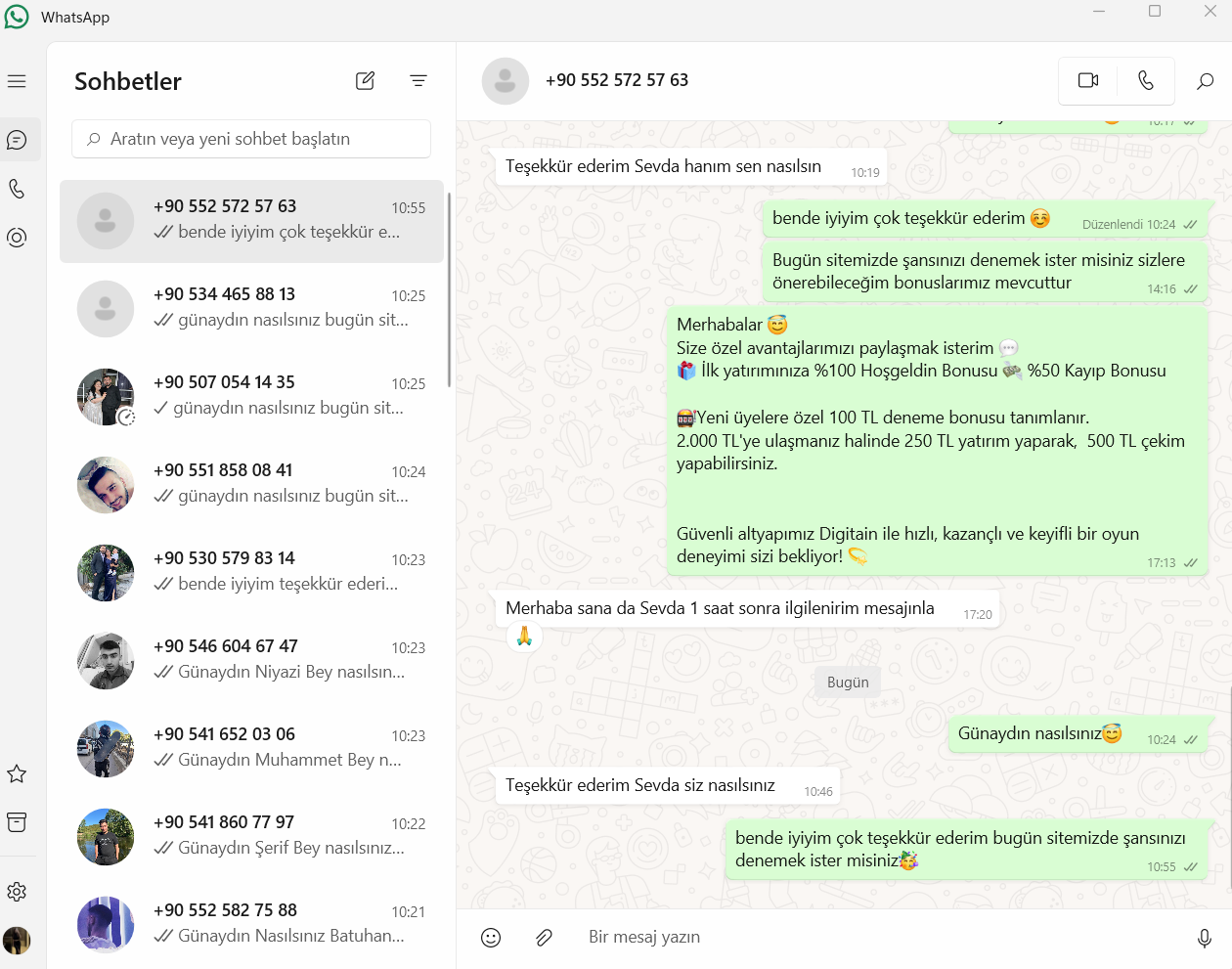Open the Calls tab in sidebar

(x=17, y=189)
